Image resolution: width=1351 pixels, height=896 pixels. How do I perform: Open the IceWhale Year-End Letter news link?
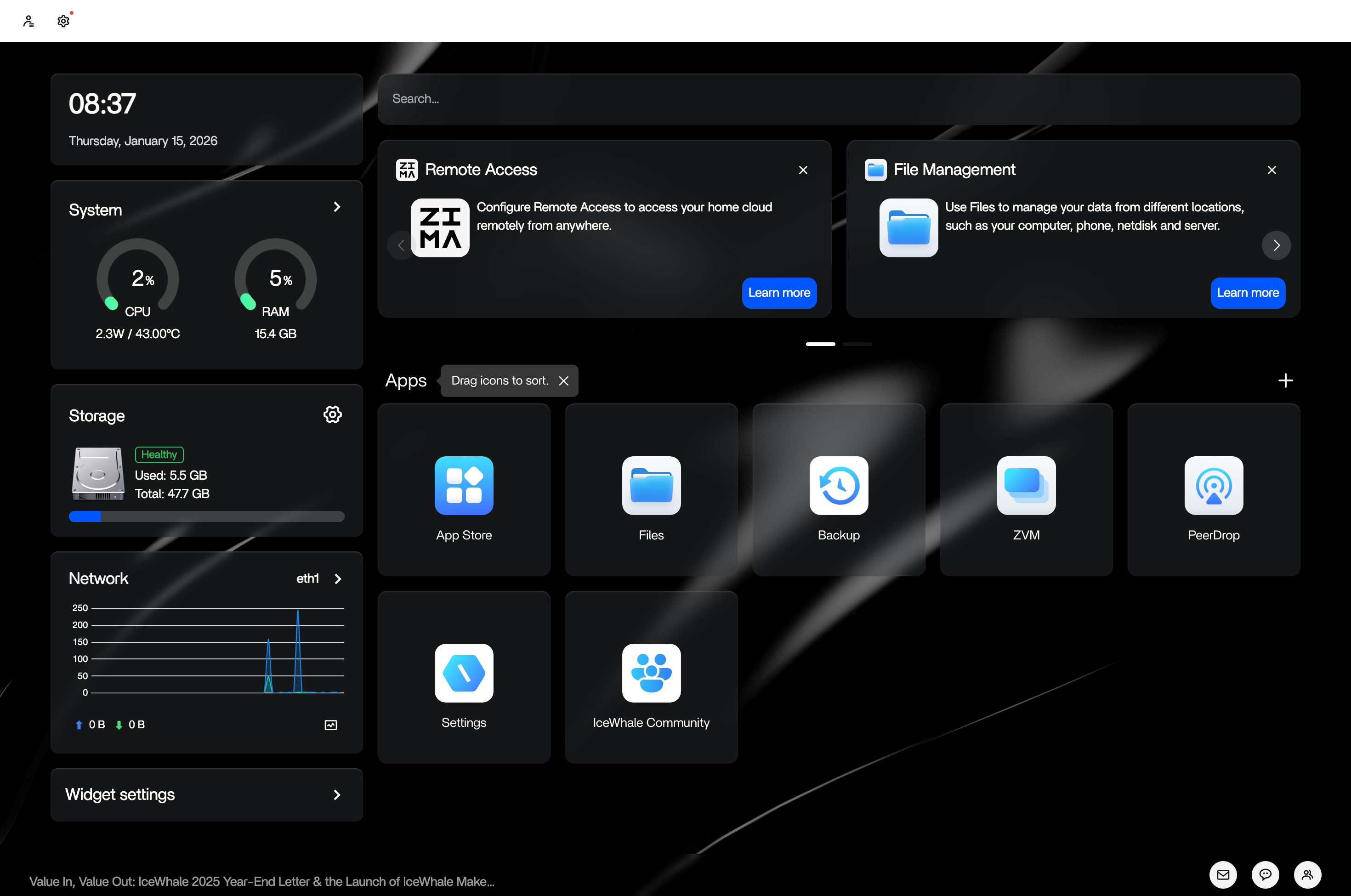click(262, 881)
